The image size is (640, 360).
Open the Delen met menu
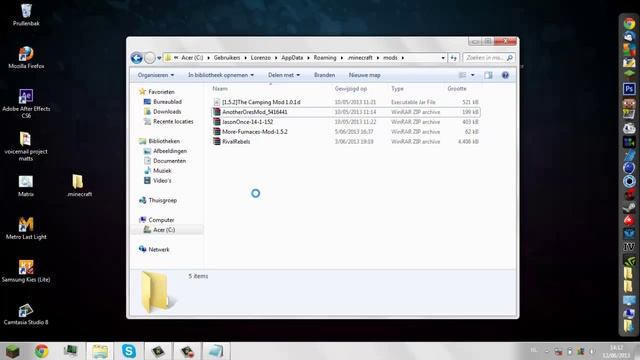pyautogui.click(x=284, y=75)
